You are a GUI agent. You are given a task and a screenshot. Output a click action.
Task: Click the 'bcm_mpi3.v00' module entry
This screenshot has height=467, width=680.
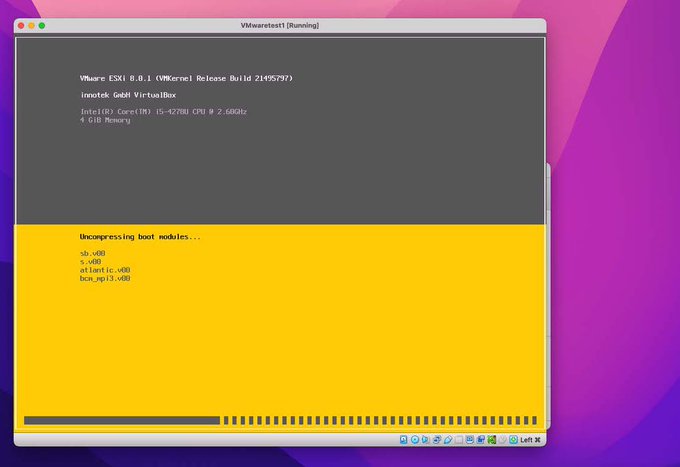coord(105,278)
